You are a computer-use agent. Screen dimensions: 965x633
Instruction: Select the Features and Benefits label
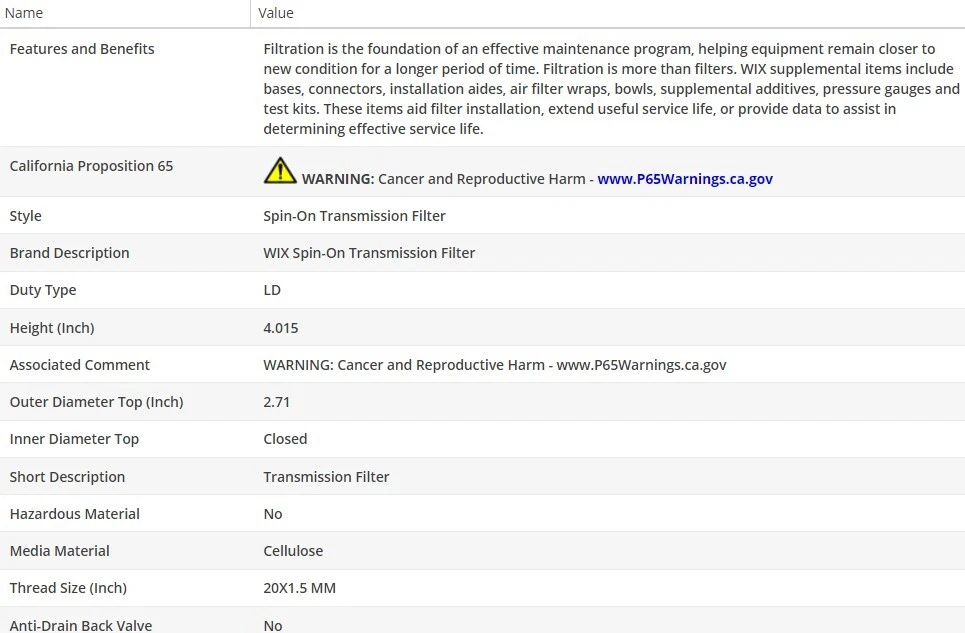82,49
